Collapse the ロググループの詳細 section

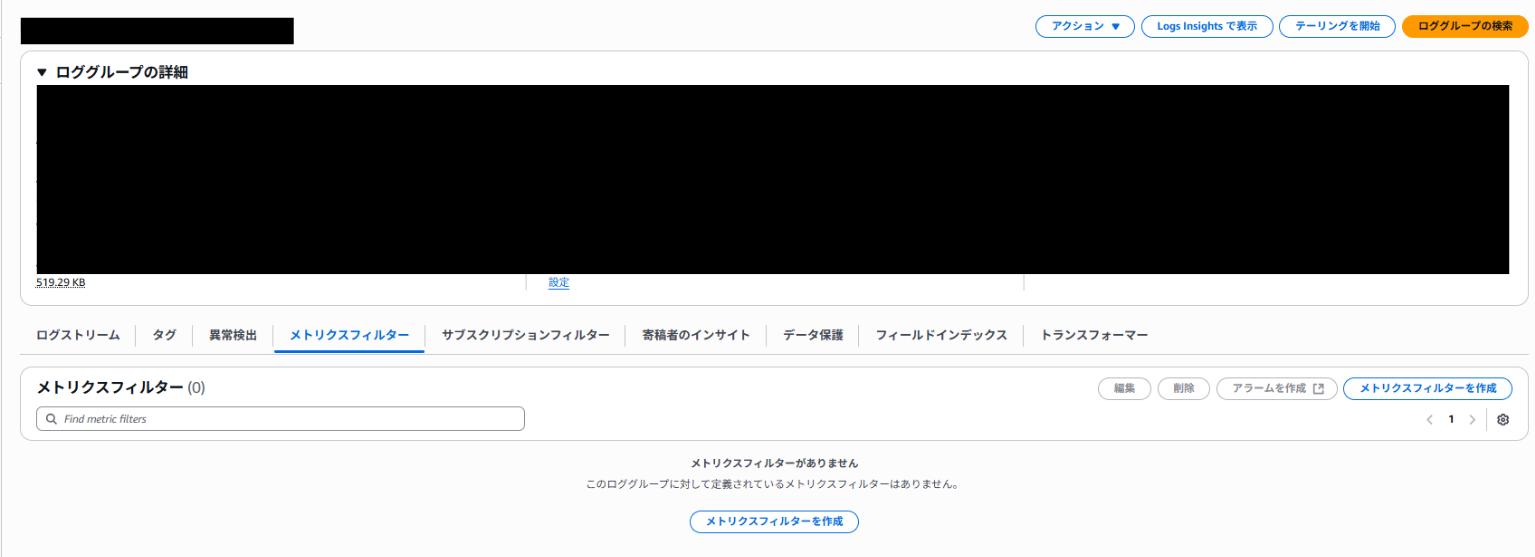click(x=42, y=72)
